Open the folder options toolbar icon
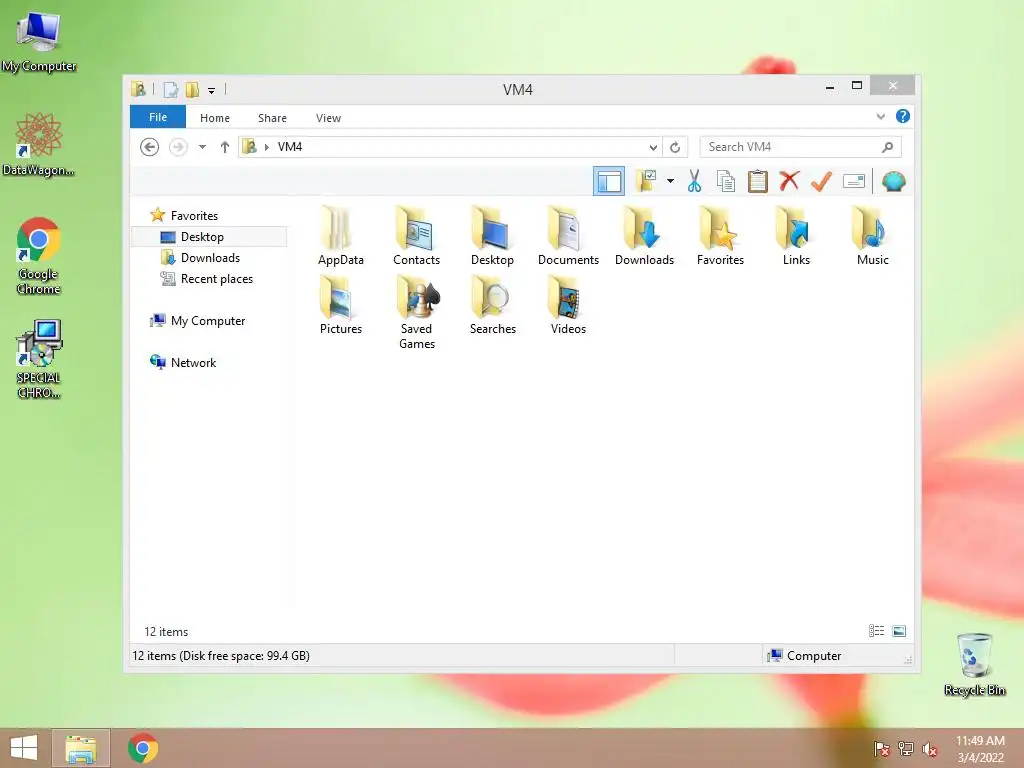Viewport: 1024px width, 768px height. click(647, 181)
